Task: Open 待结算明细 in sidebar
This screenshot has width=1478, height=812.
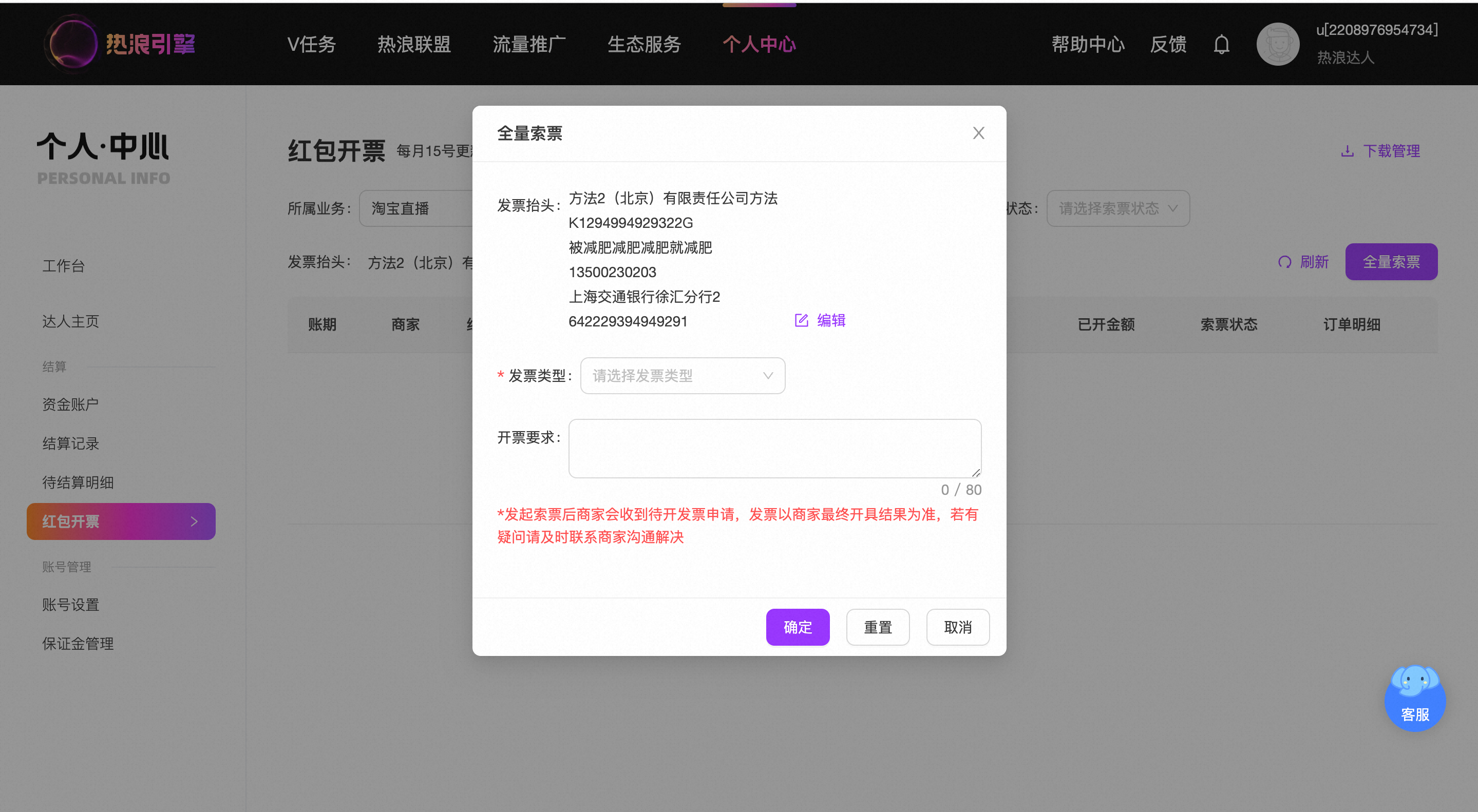Action: 78,482
